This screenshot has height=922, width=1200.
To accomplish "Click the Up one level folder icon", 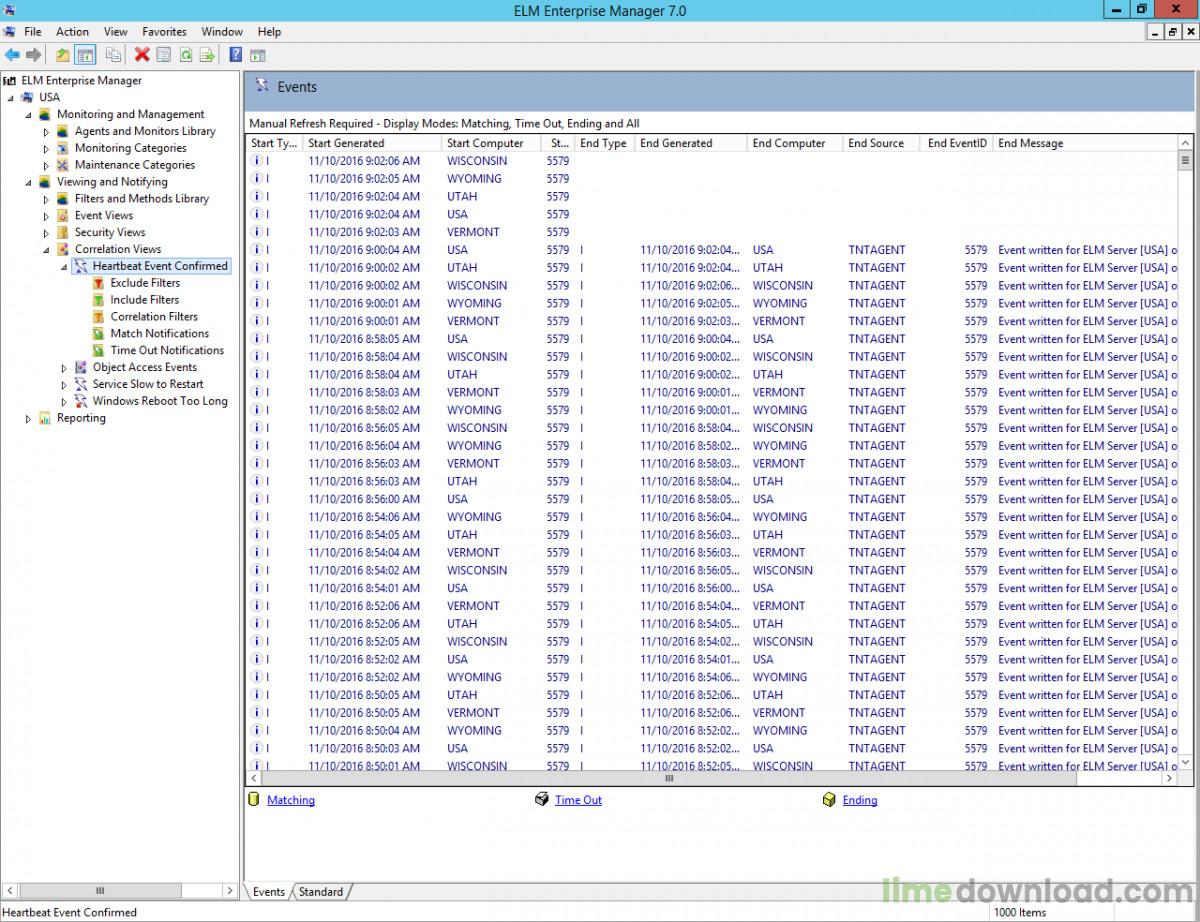I will (x=63, y=55).
